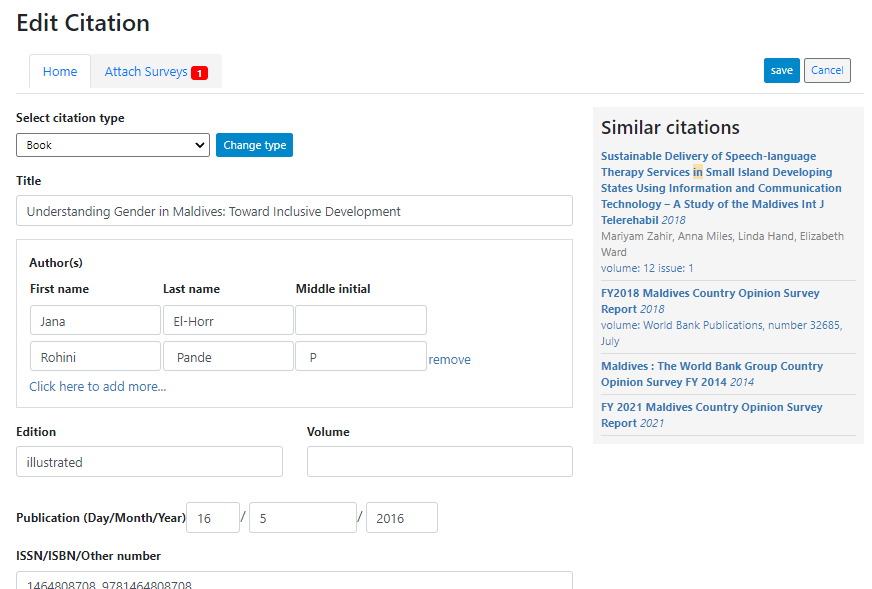Select the first name field containing Jana

pyautogui.click(x=95, y=320)
